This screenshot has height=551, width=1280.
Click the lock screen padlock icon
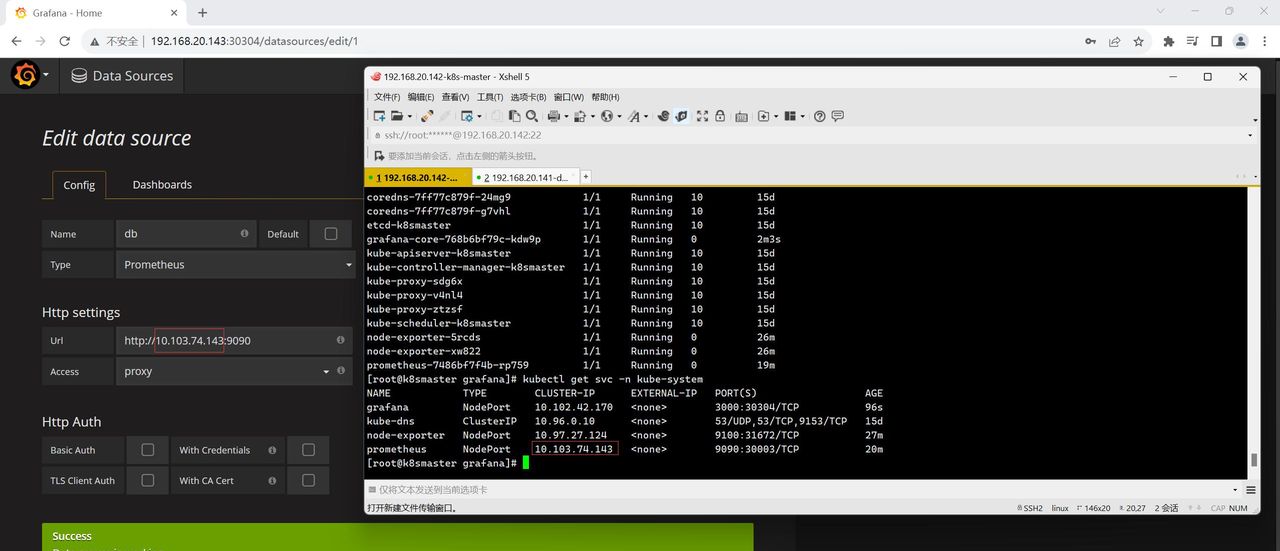click(720, 116)
